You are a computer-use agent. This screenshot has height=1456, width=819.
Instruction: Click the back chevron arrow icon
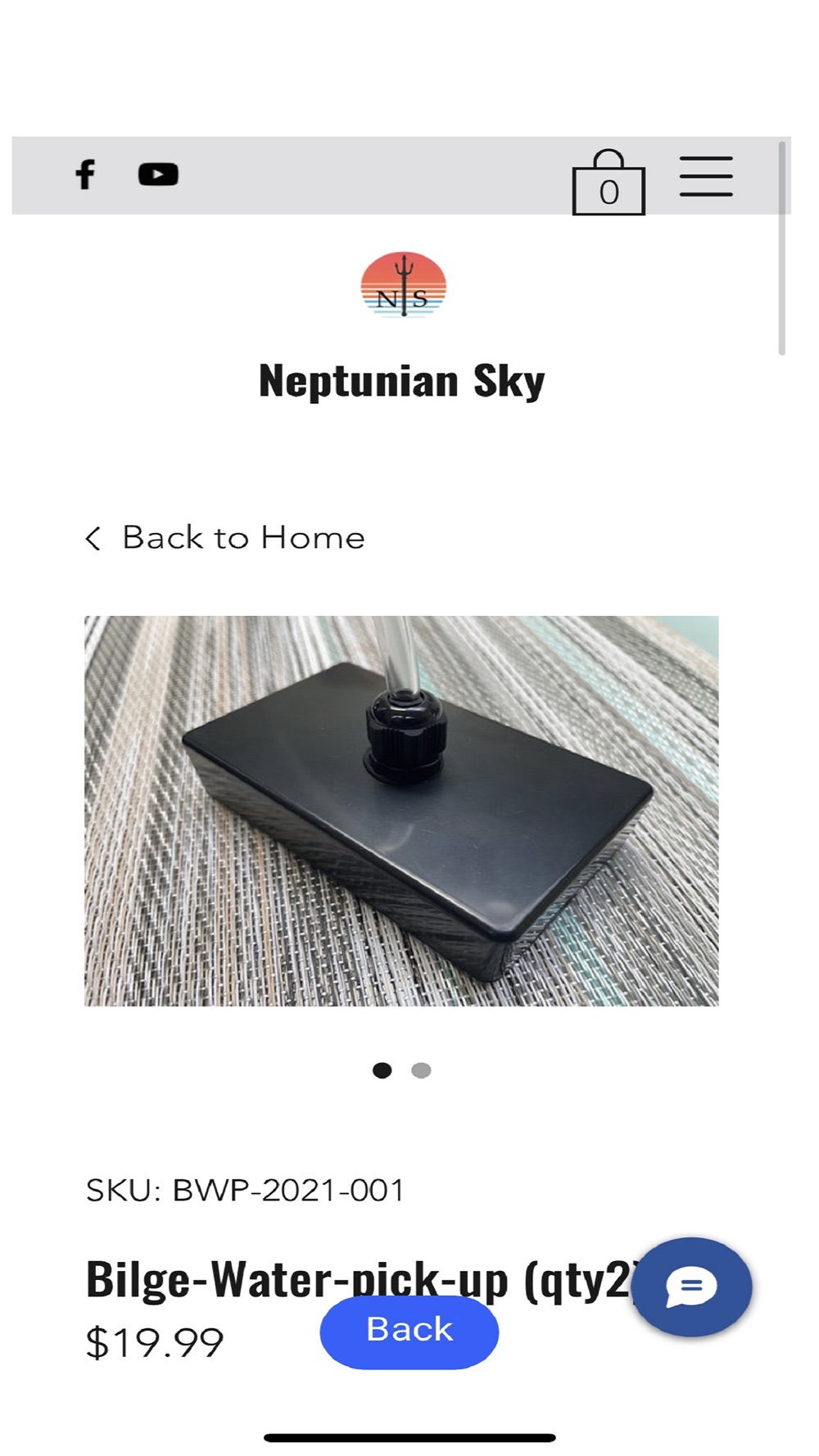(93, 539)
